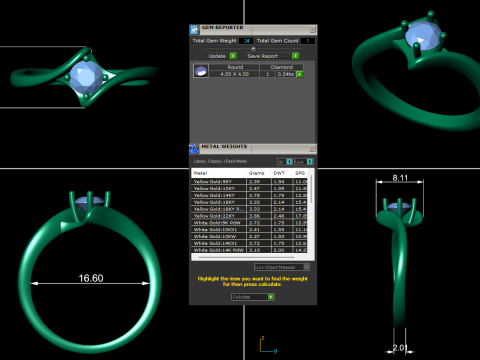Image resolution: width=480 pixels, height=360 pixels.
Task: Click the z-y axis indicator icon
Action: click(268, 345)
